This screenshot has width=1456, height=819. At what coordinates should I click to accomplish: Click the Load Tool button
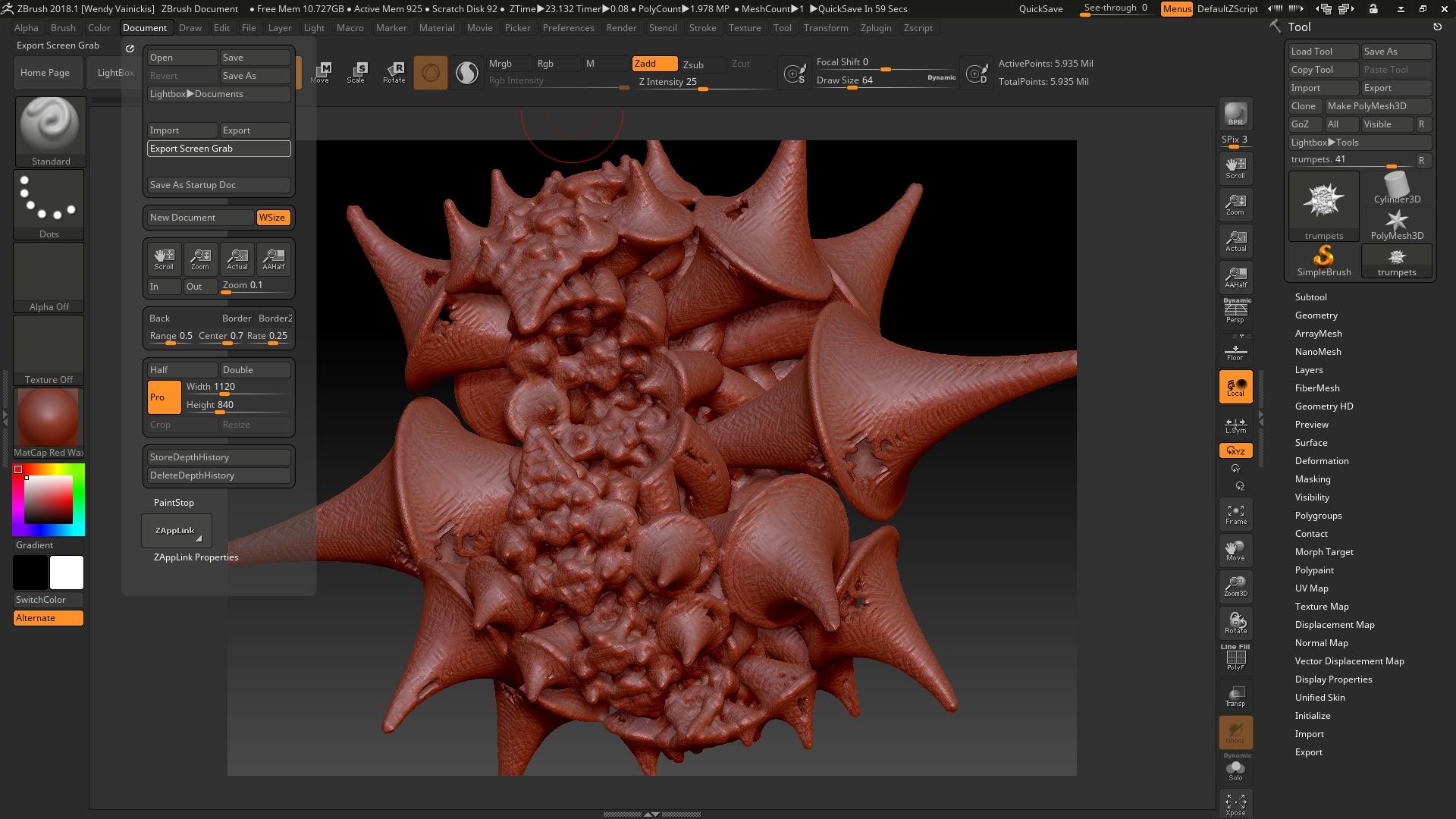pyautogui.click(x=1323, y=52)
